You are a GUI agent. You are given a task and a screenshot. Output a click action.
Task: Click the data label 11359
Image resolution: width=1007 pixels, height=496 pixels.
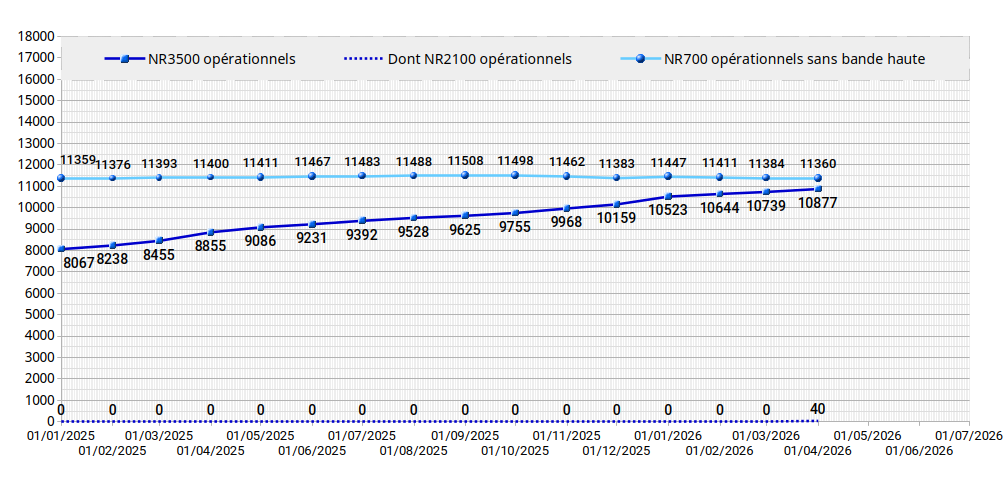pos(78,160)
